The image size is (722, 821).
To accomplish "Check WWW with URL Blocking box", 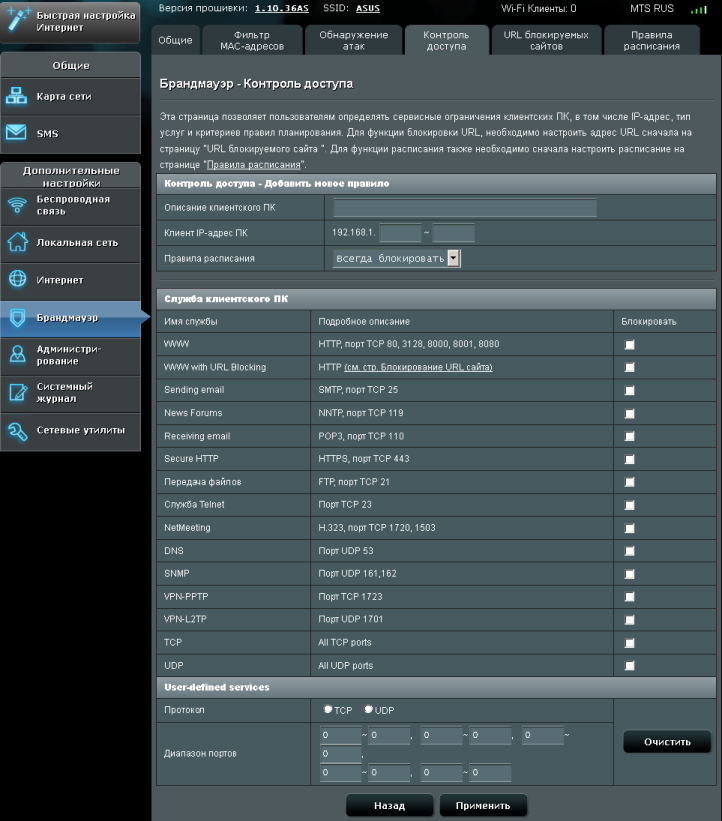I will point(629,368).
